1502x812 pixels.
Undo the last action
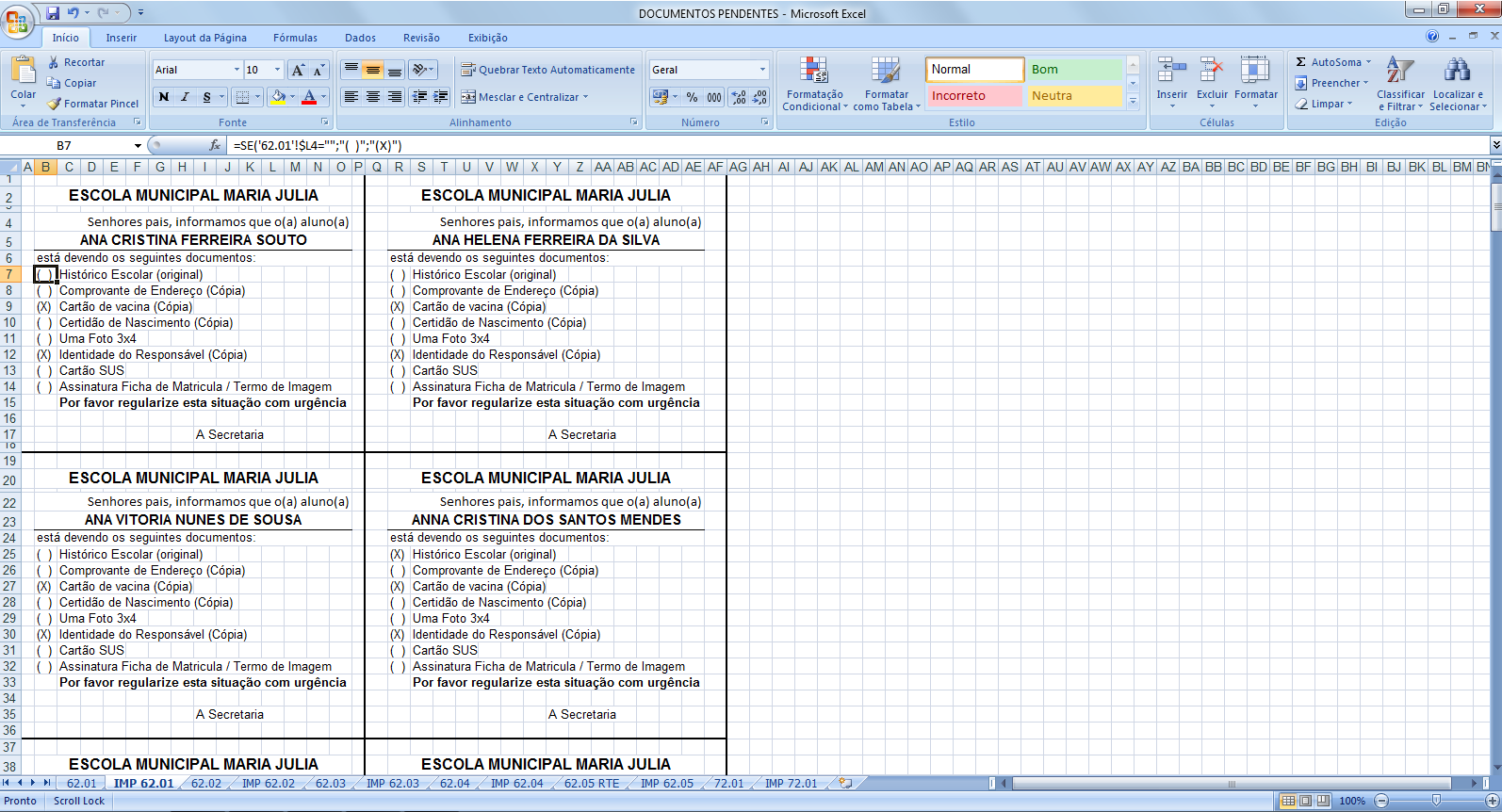73,13
